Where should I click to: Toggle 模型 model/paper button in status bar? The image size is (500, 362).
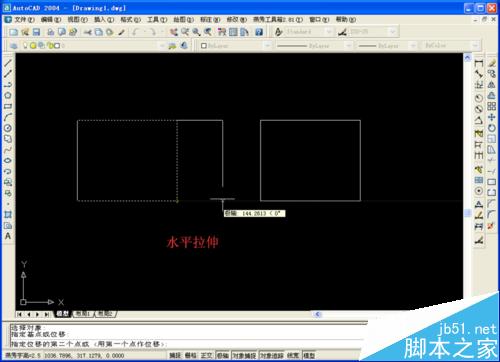(x=309, y=355)
